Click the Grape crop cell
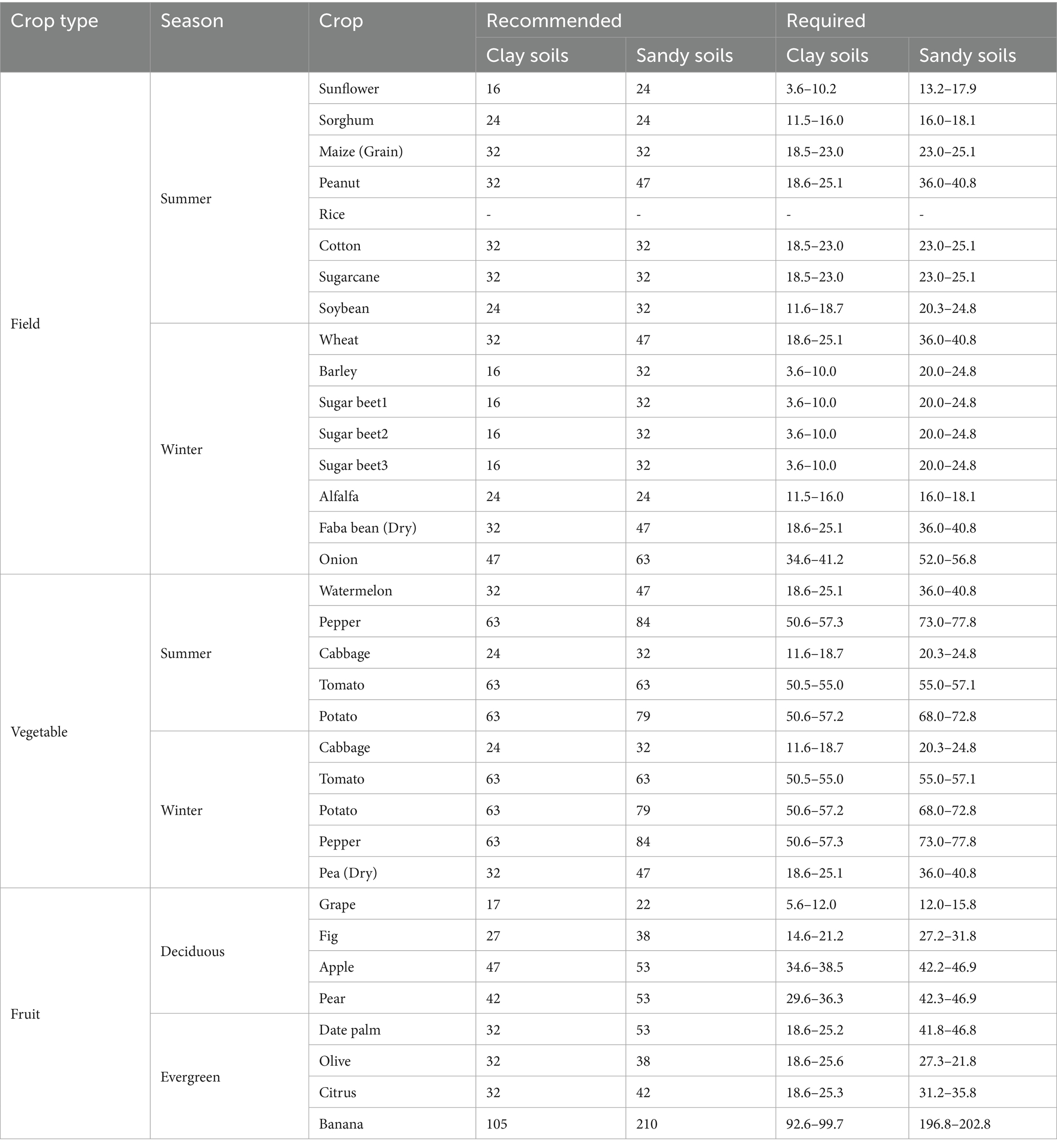Screen dimensions: 1057x1148 337,904
